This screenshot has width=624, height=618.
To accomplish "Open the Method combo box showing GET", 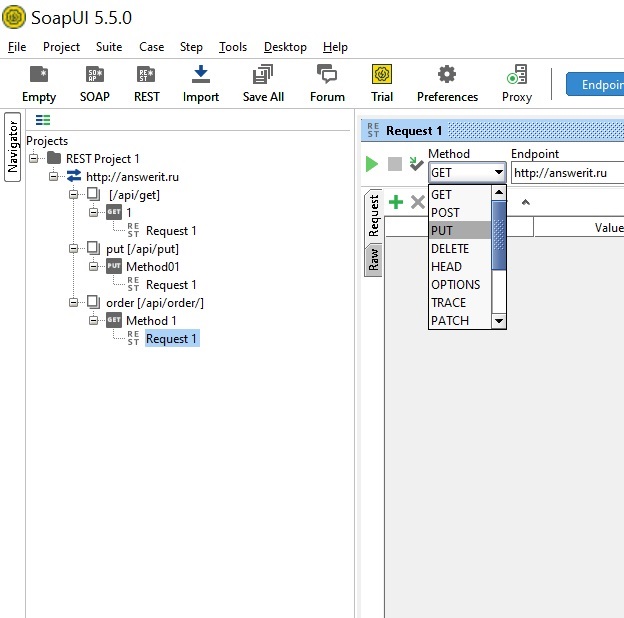I will click(467, 173).
